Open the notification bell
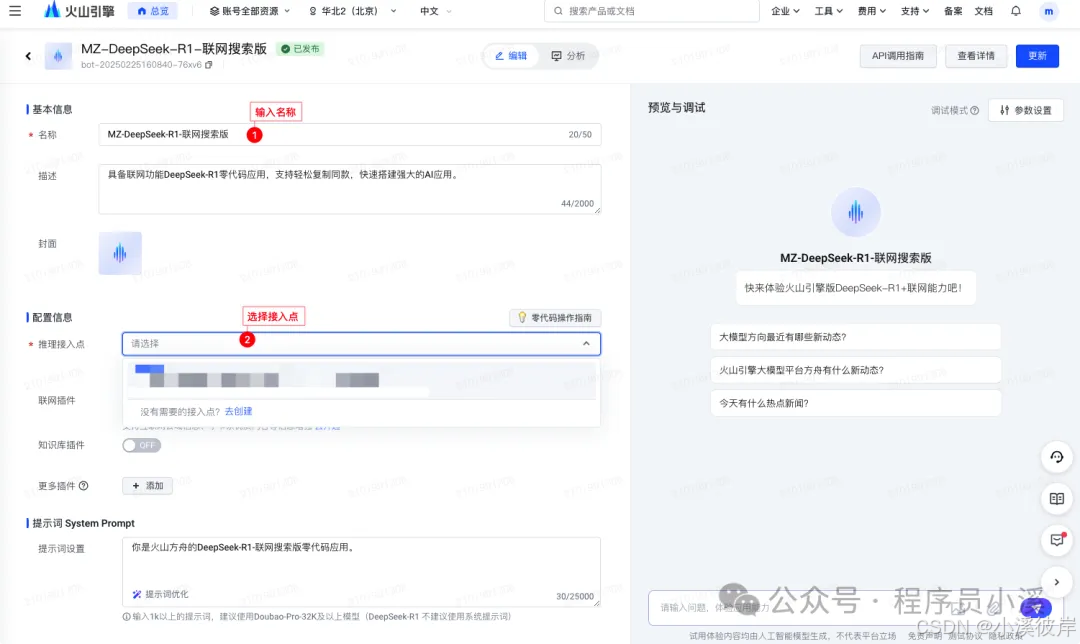This screenshot has width=1080, height=644. (1015, 11)
